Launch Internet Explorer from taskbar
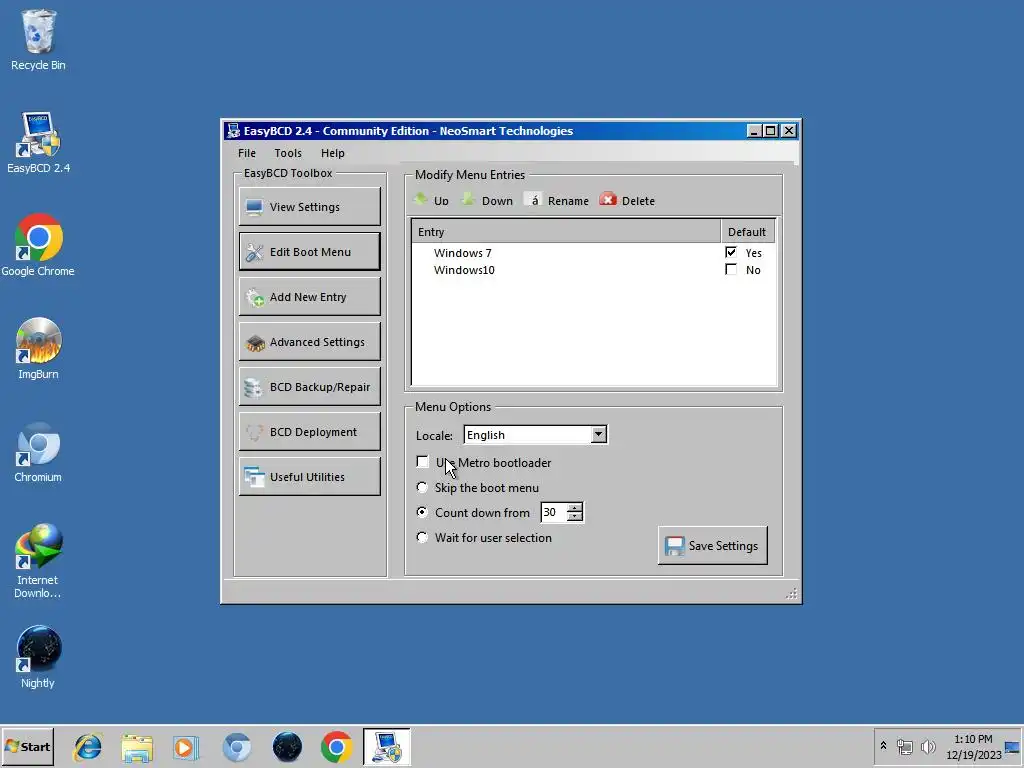The image size is (1024, 768). 88,747
